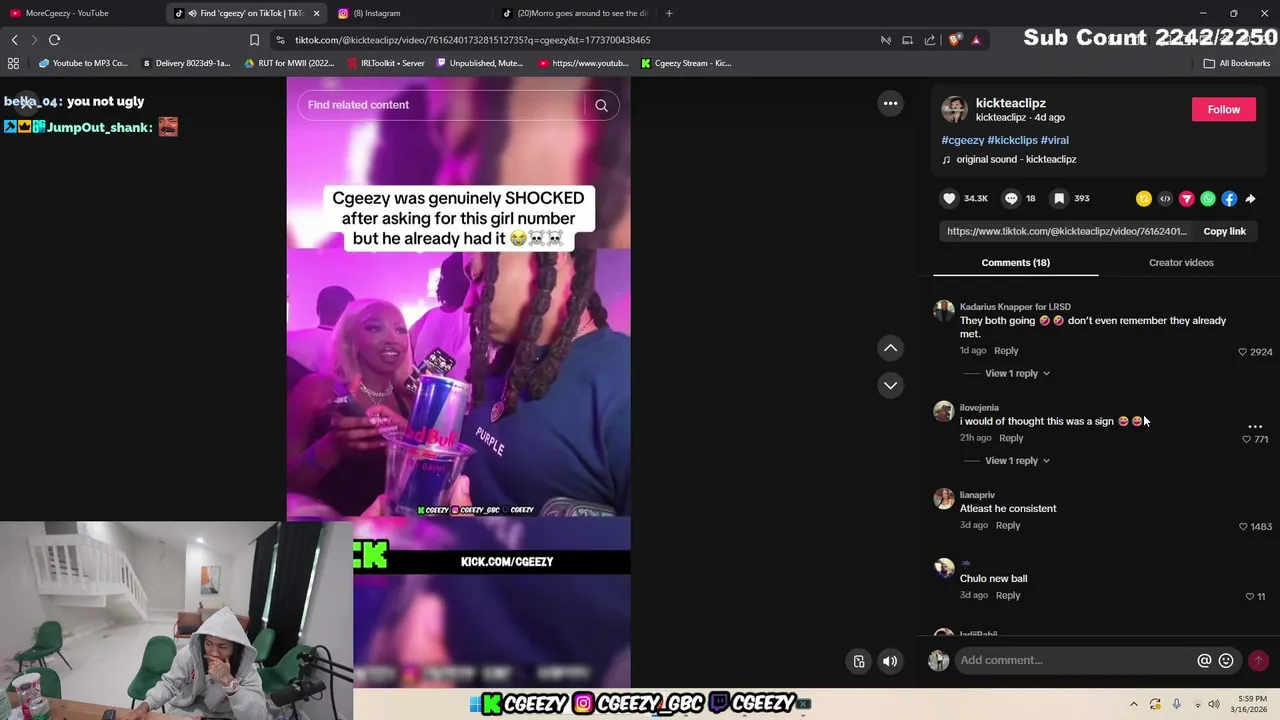Open comments via speech bubble icon

coord(1011,198)
